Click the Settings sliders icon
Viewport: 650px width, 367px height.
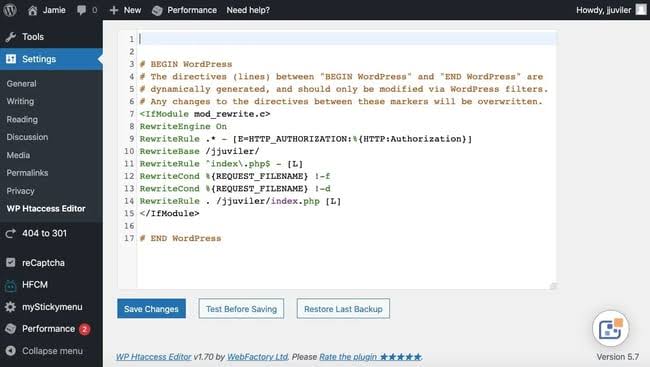coord(11,59)
